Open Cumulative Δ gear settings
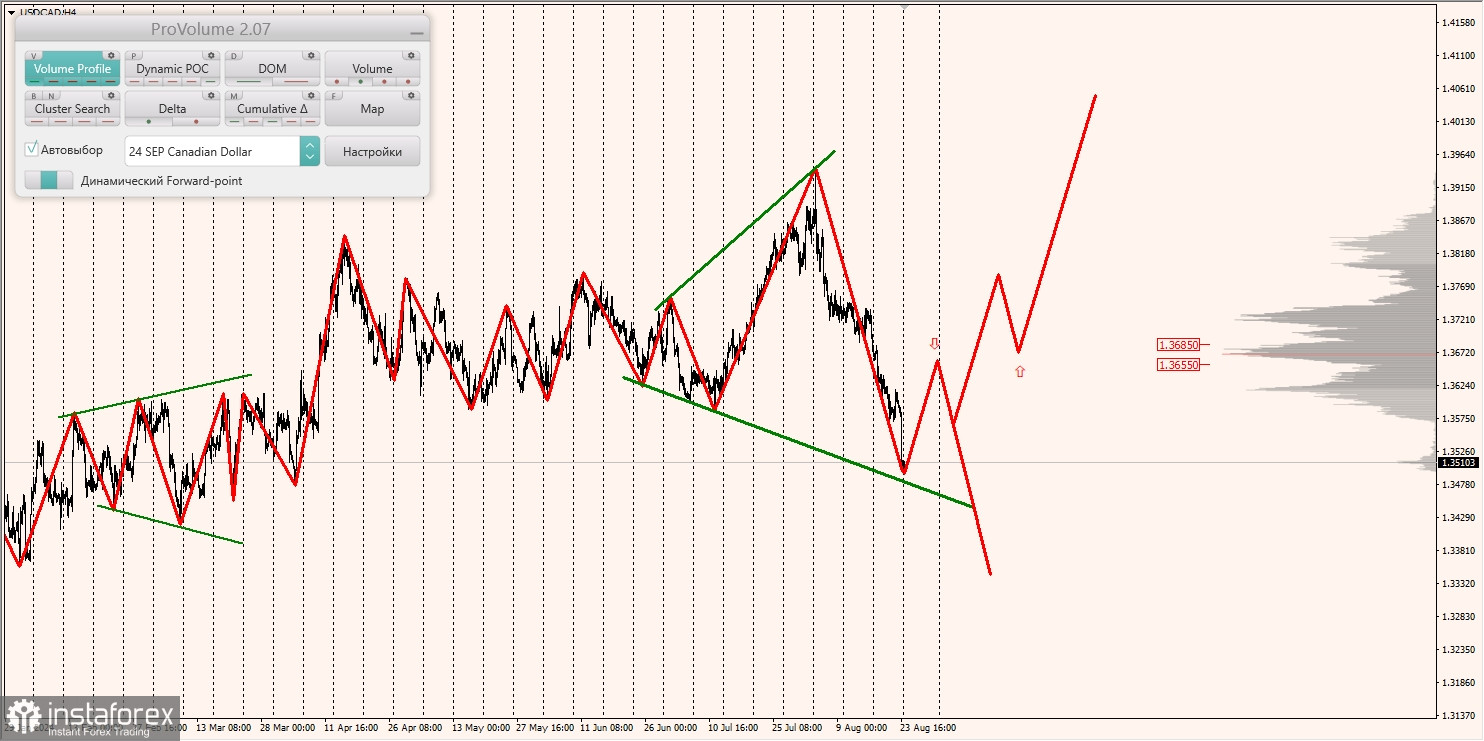 (x=311, y=96)
